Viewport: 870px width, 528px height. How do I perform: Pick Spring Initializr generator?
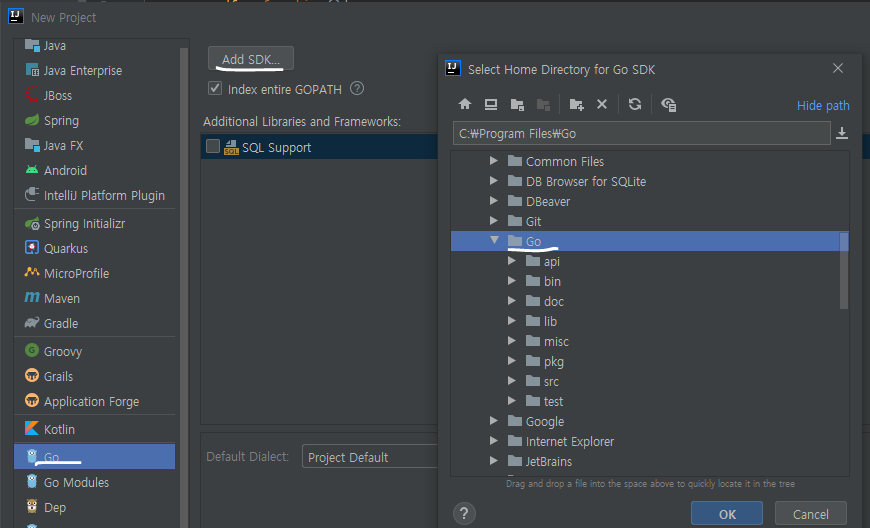click(x=94, y=224)
